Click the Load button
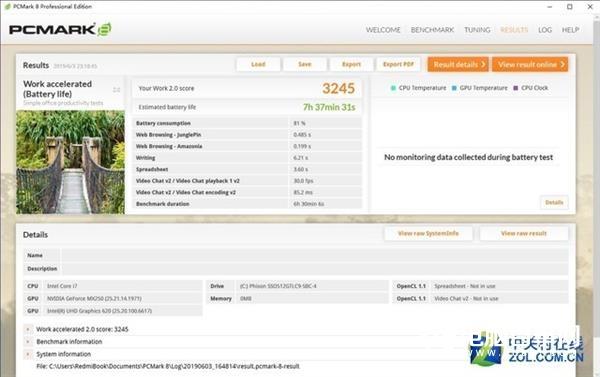Screen dimensions: 600x377 click(x=258, y=64)
